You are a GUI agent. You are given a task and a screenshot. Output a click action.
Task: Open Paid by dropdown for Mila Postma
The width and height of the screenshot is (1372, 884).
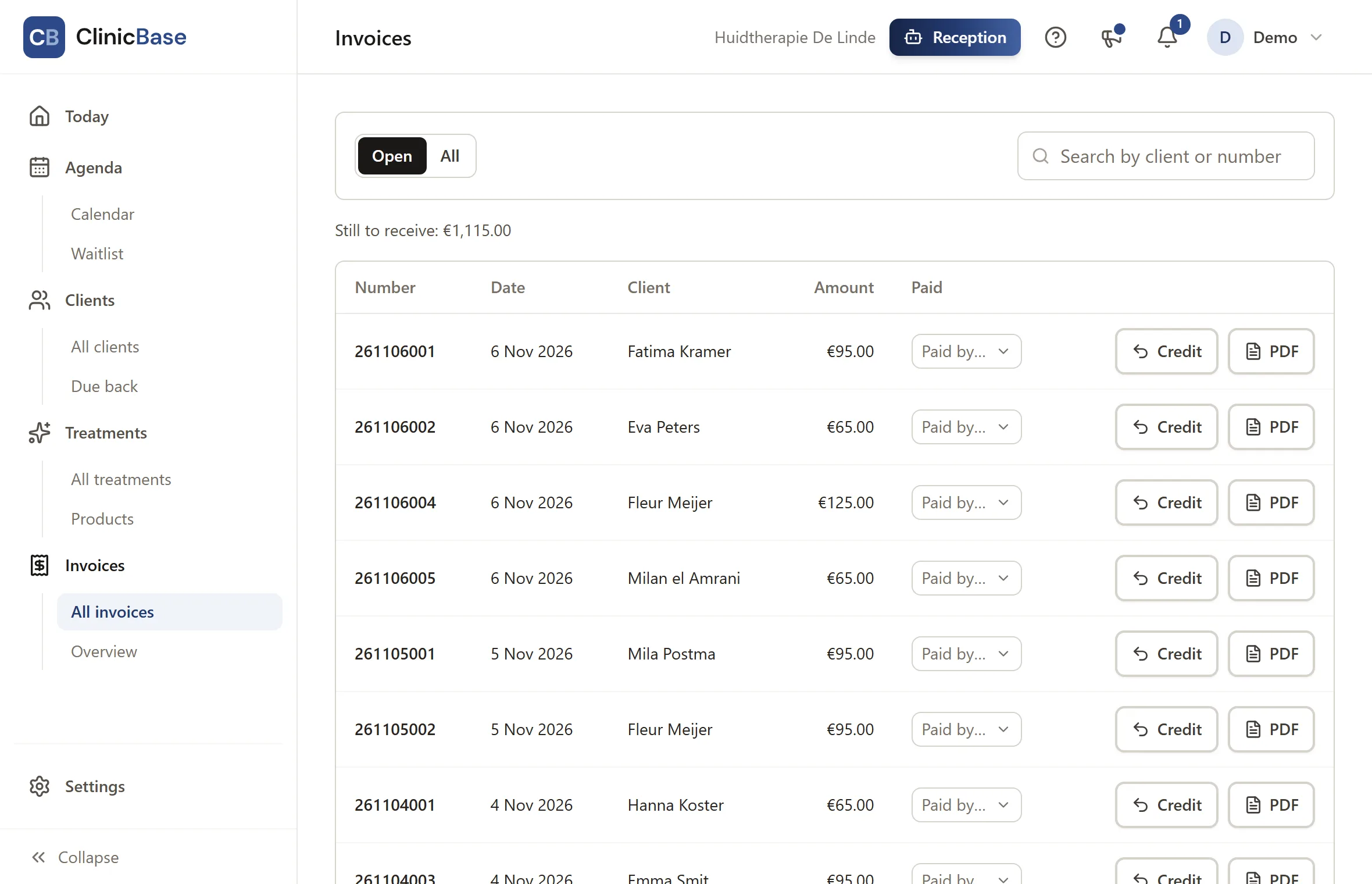point(966,654)
